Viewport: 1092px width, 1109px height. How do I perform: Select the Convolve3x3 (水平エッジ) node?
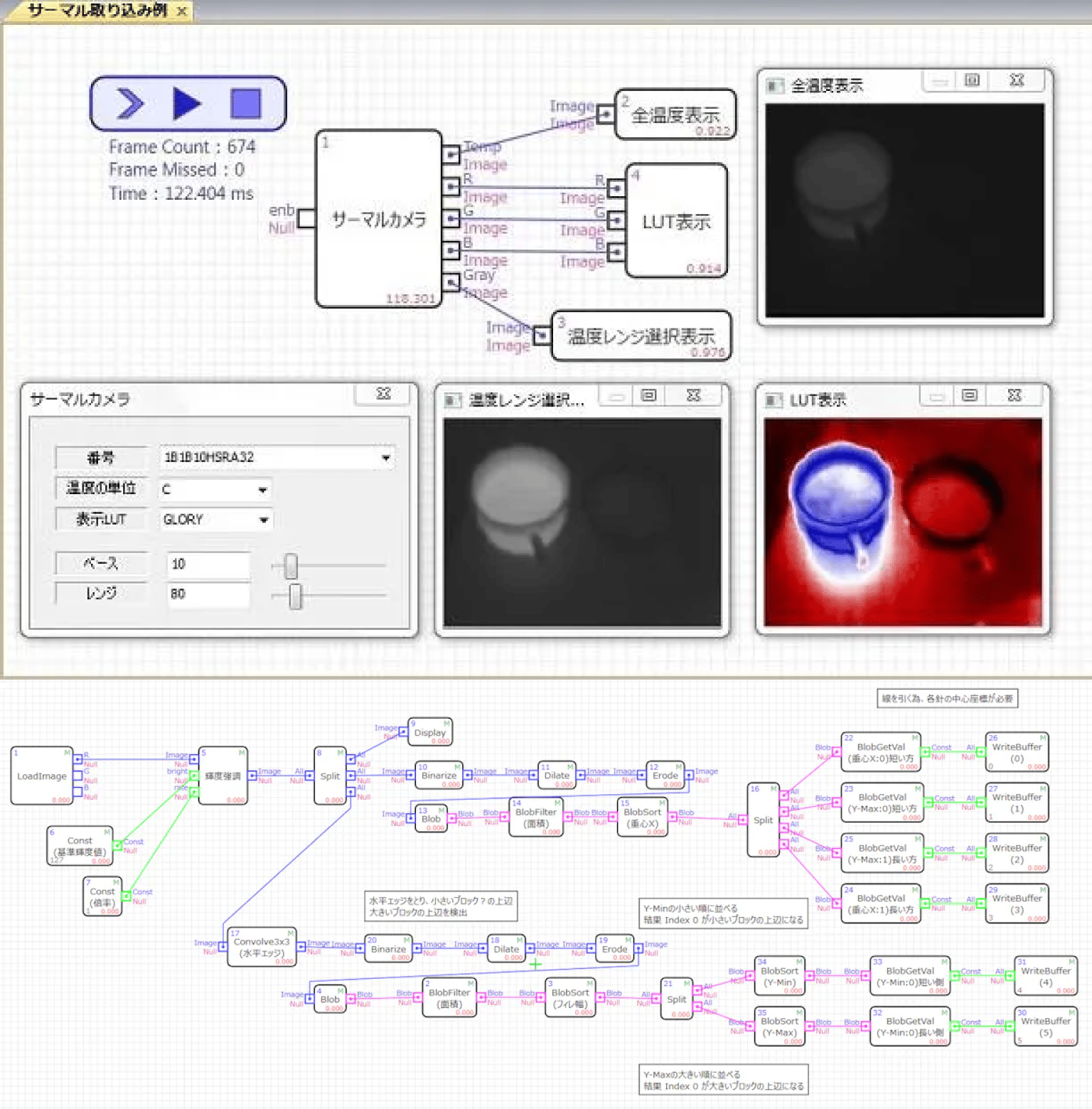262,947
